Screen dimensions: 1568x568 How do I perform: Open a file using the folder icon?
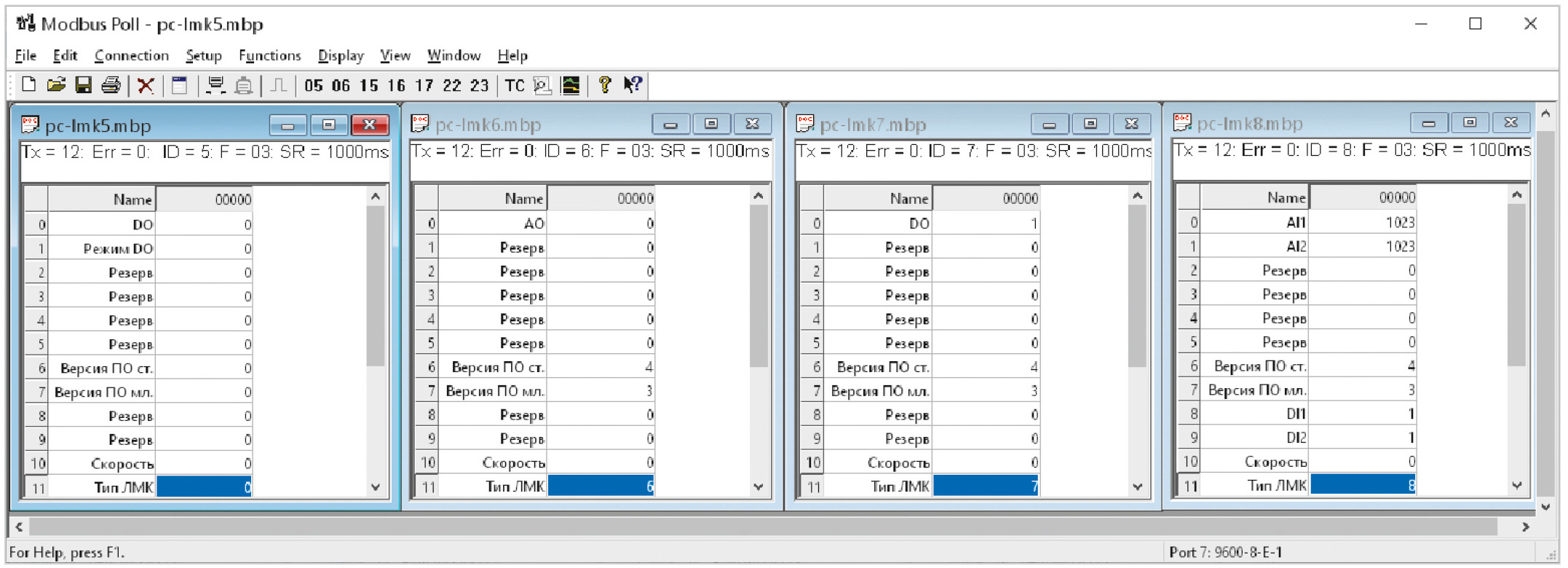[56, 85]
